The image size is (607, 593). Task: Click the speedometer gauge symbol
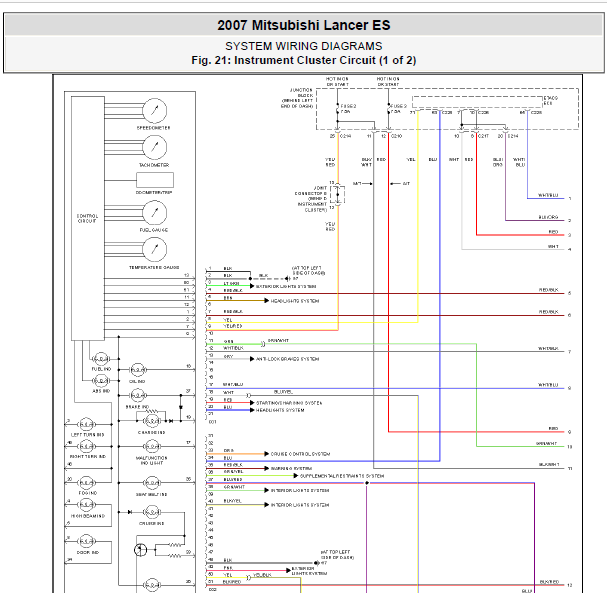click(154, 111)
